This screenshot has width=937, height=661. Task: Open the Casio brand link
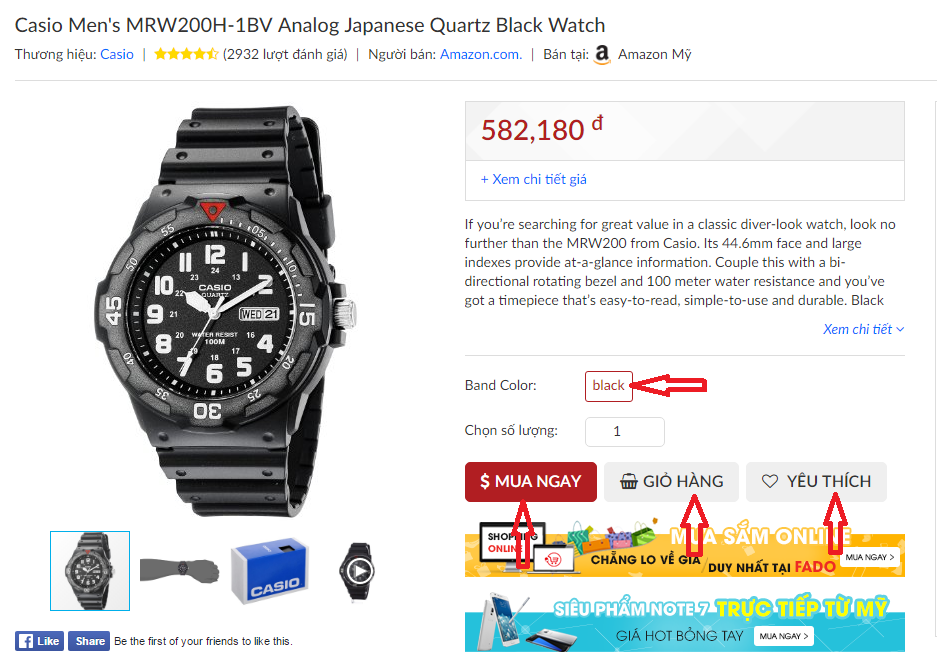coord(117,54)
